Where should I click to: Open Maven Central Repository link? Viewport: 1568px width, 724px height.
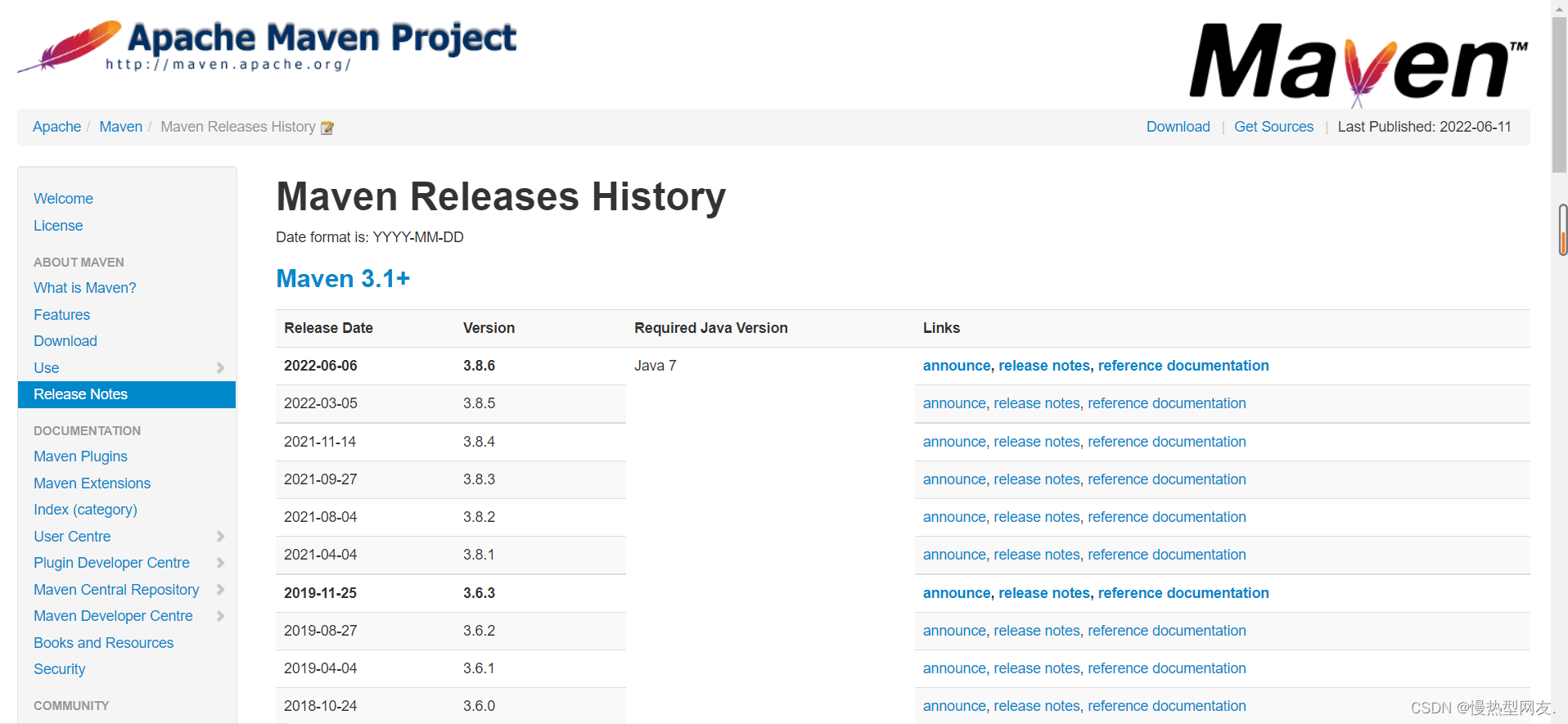point(116,590)
